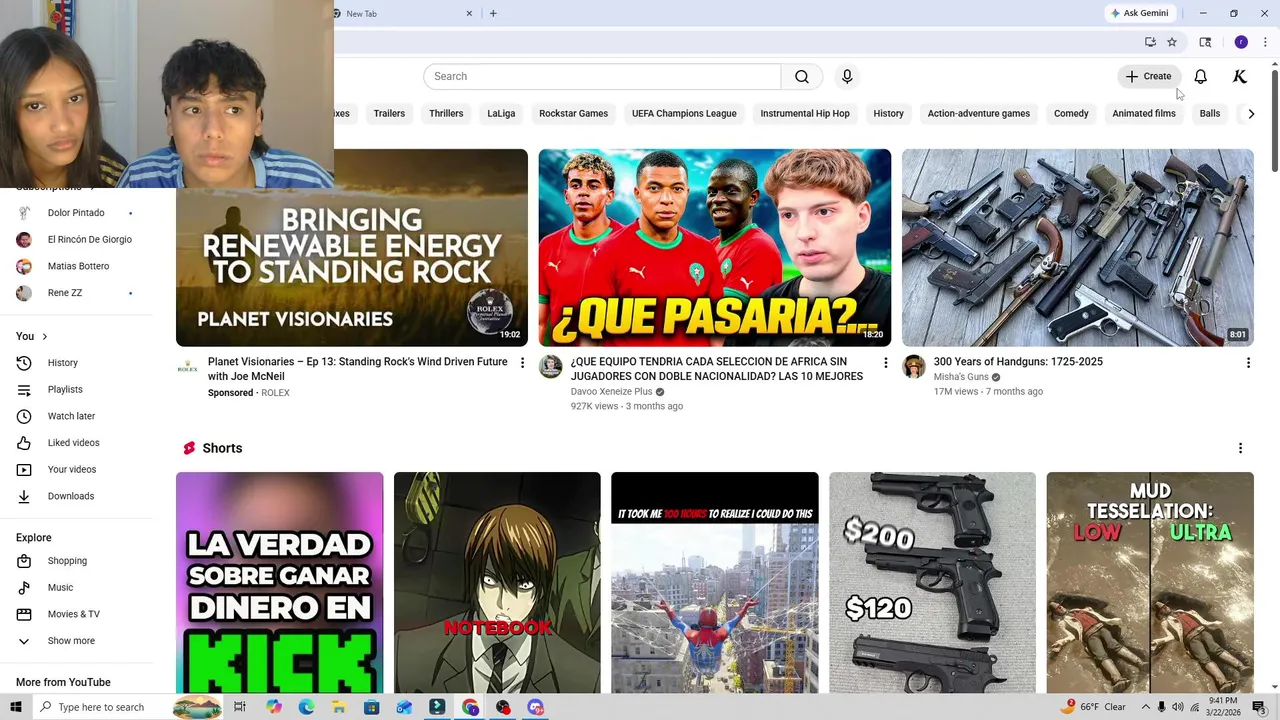The image size is (1280, 720).
Task: Open the Spider-Man 100 hours short
Action: point(714,583)
